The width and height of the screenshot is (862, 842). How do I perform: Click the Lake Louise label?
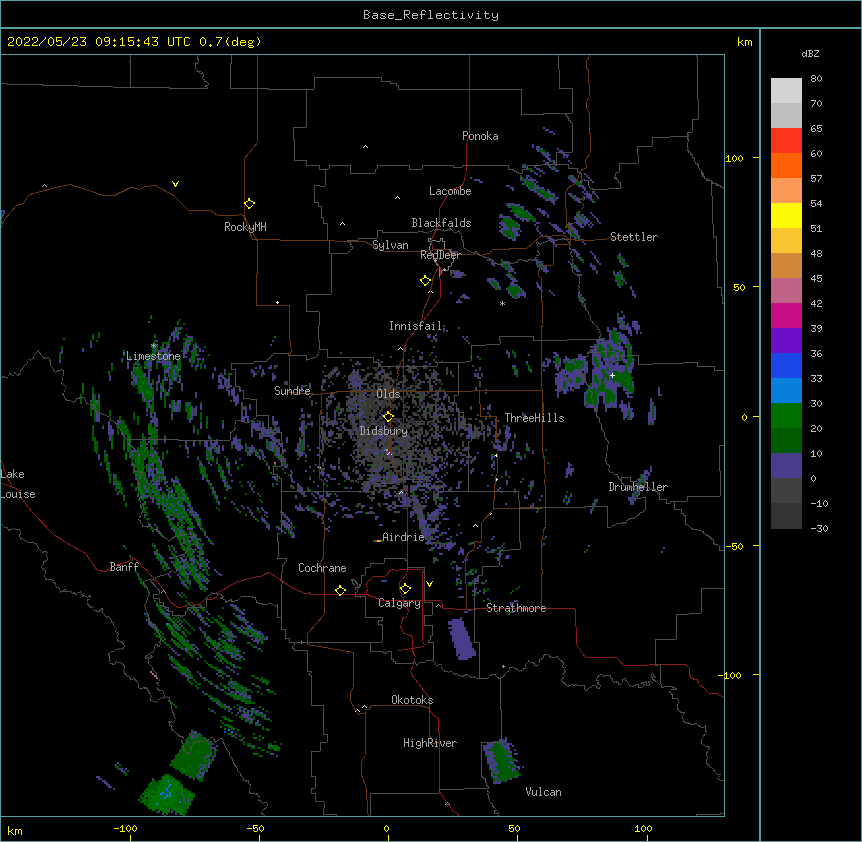point(18,484)
